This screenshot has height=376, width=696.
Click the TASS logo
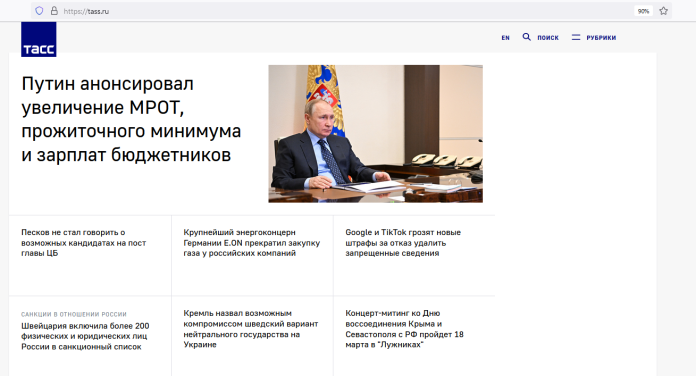coord(39,40)
